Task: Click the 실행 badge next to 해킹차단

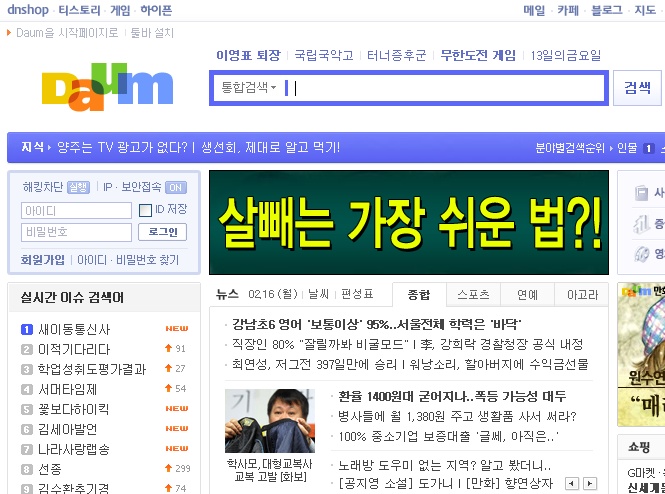Action: click(78, 187)
